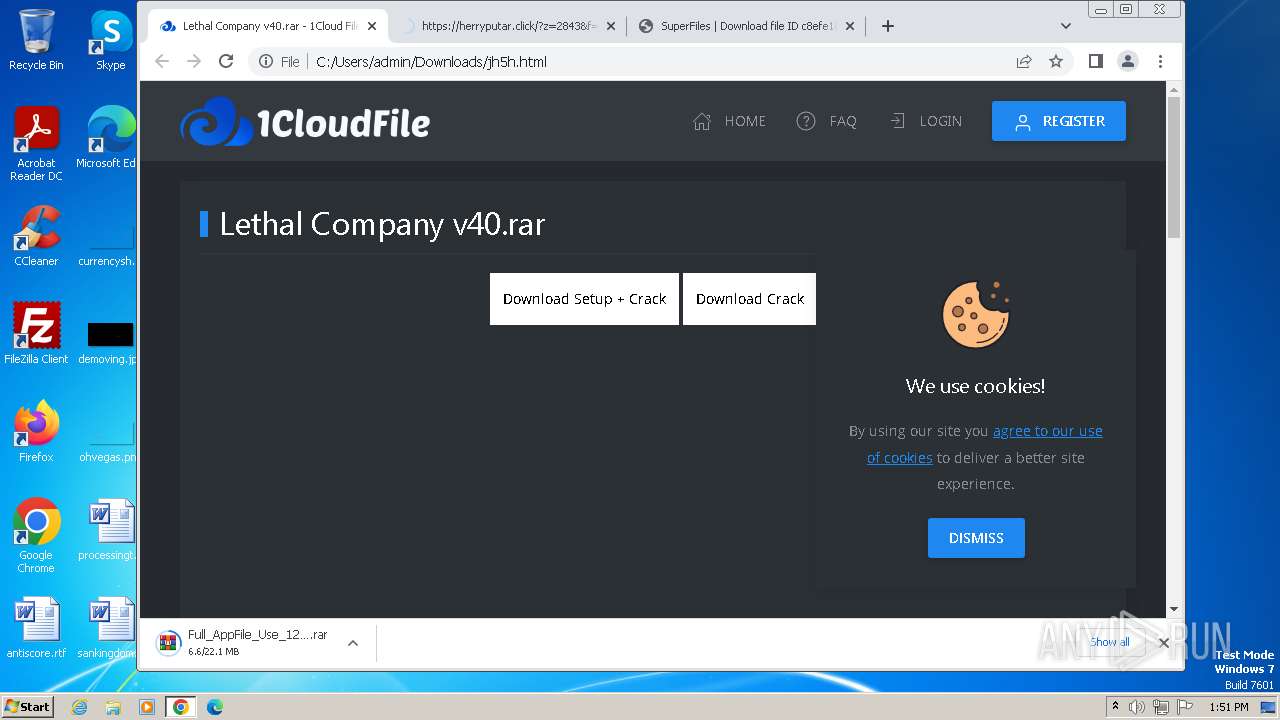The image size is (1280, 720).
Task: Share this page icon in address bar
Action: coord(1024,61)
